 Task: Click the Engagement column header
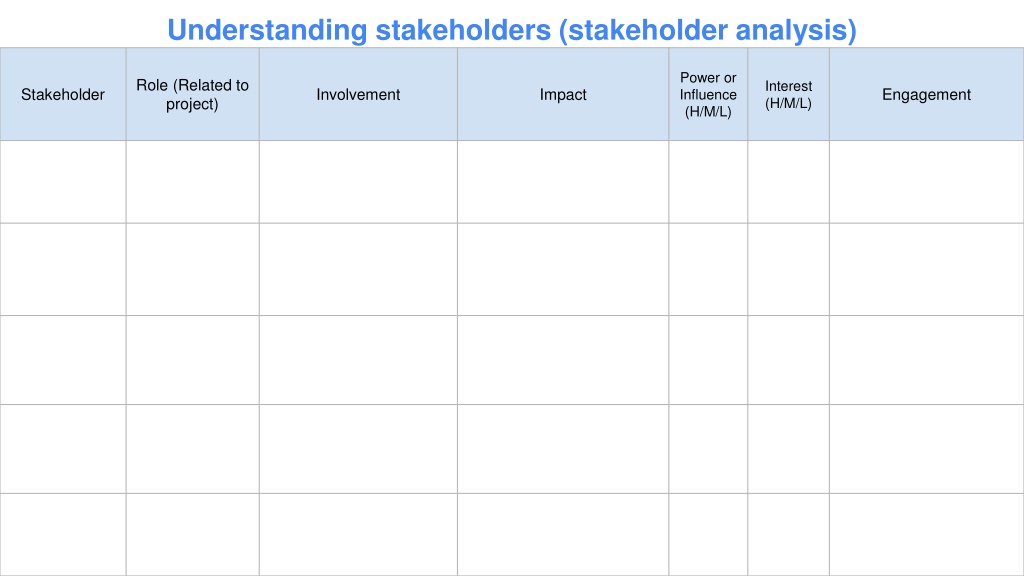pos(927,94)
